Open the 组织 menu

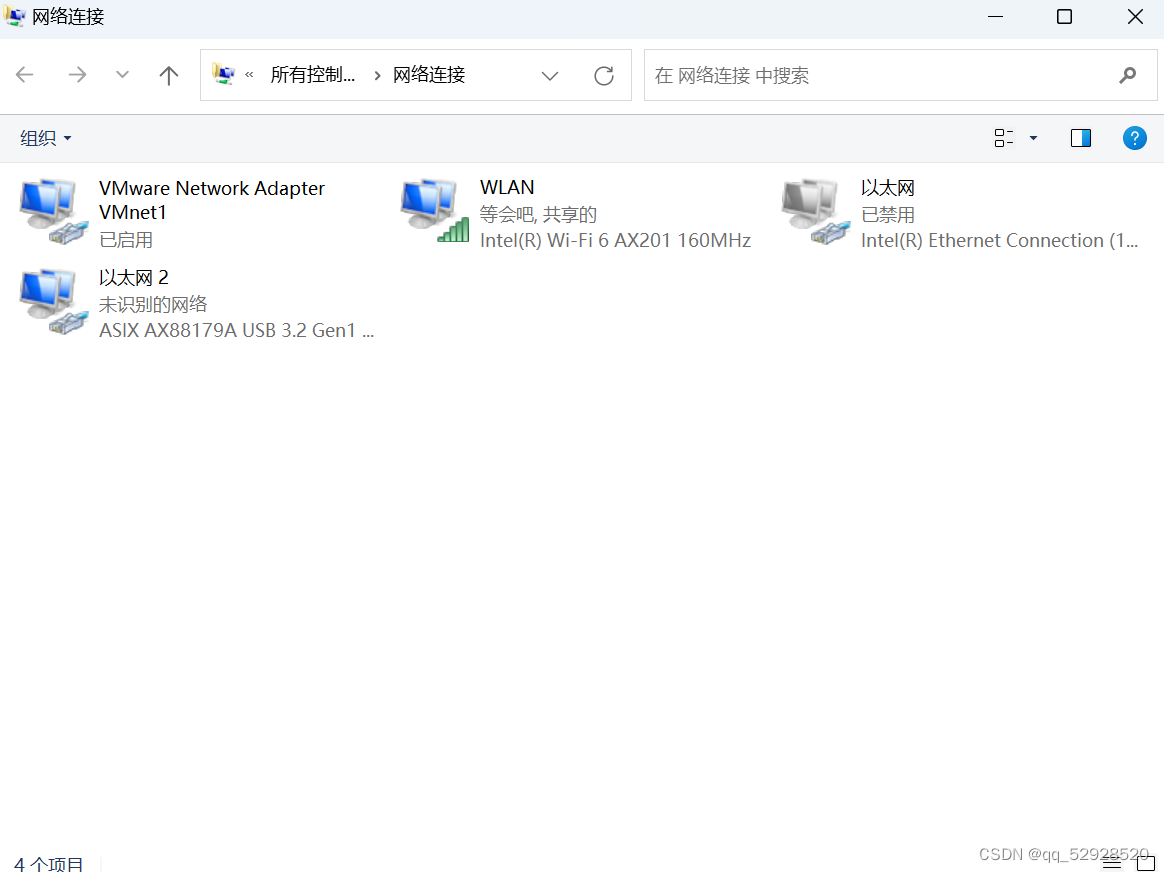pyautogui.click(x=46, y=138)
